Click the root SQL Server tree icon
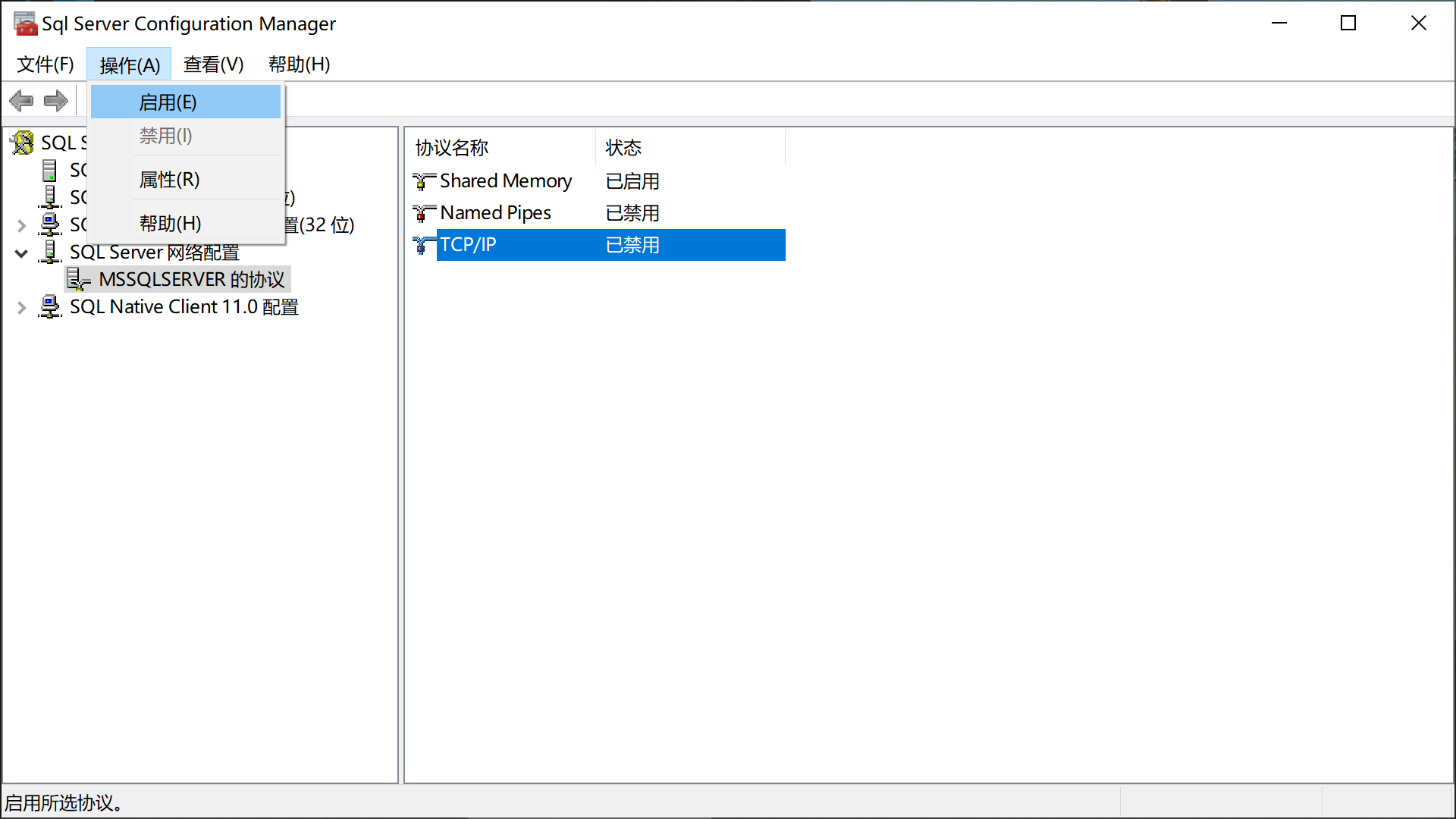Screen dimensions: 1456x819 pyautogui.click(x=23, y=143)
